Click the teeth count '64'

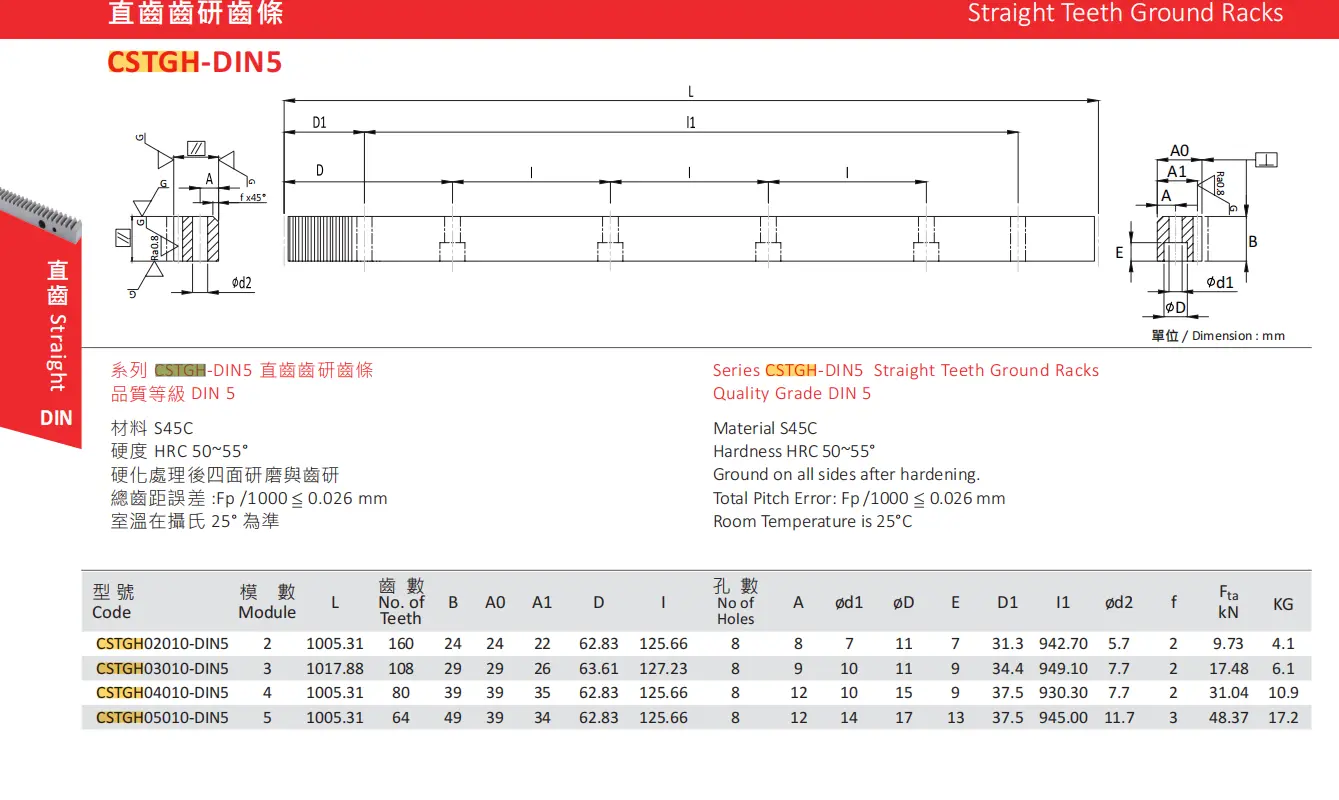click(x=401, y=717)
